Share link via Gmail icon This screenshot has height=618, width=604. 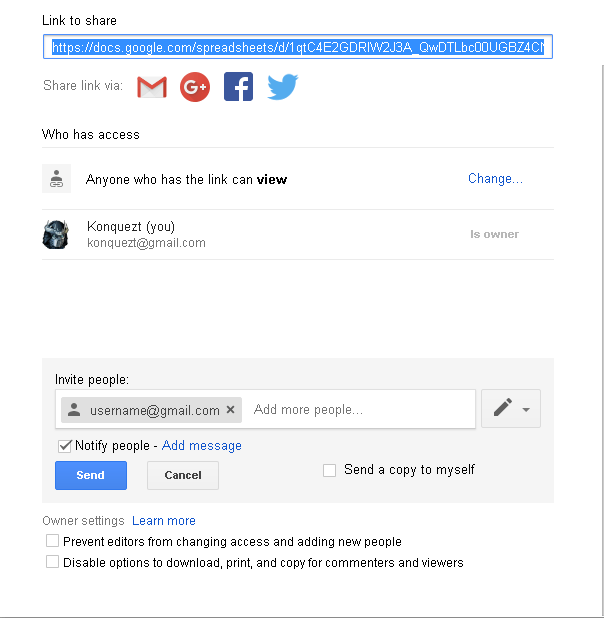(152, 87)
